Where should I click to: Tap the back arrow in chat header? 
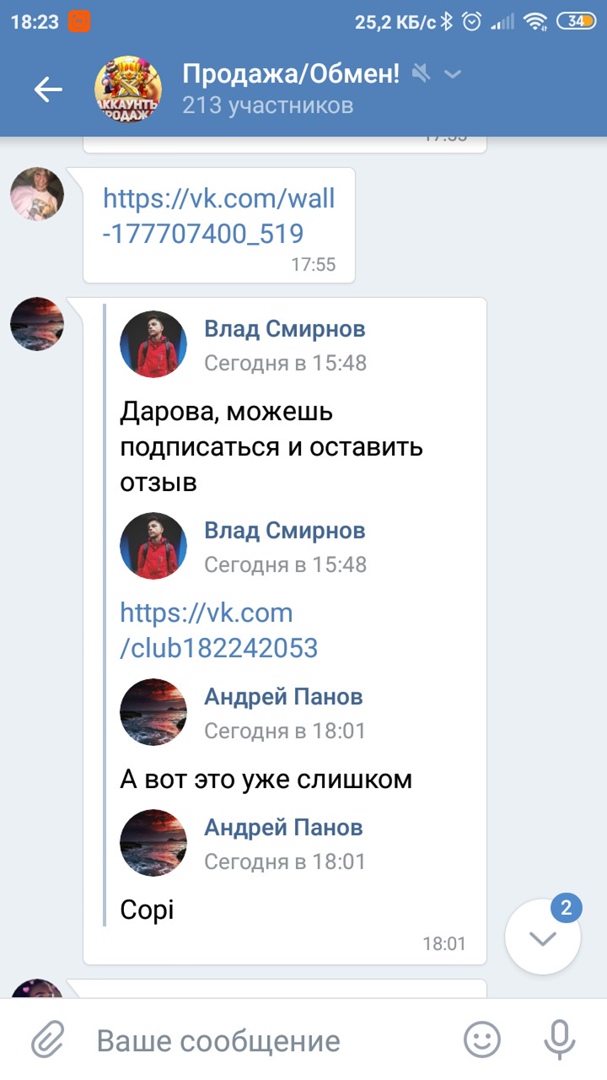[x=48, y=90]
